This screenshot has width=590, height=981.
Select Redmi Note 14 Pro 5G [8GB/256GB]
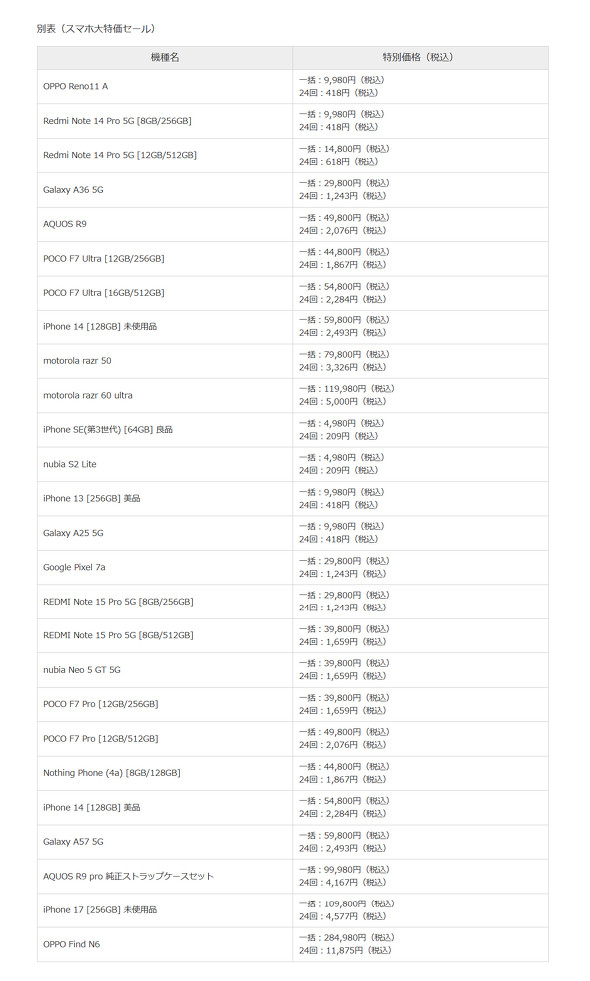pyautogui.click(x=117, y=121)
